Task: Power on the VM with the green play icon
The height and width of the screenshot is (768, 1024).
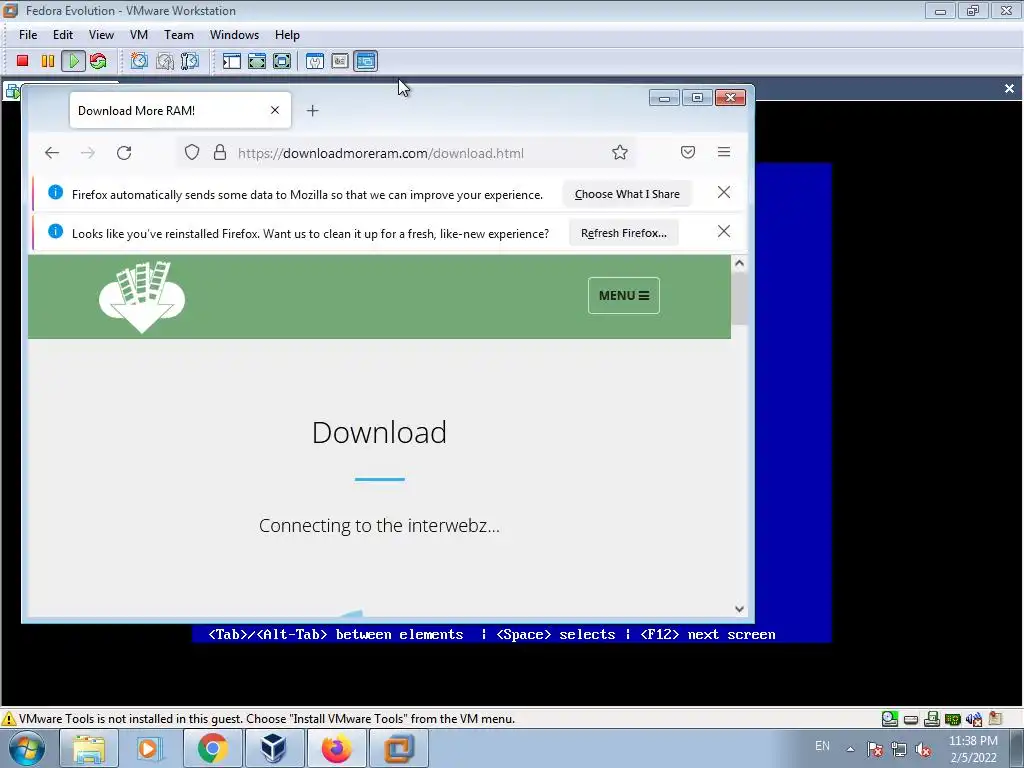Action: click(x=73, y=61)
